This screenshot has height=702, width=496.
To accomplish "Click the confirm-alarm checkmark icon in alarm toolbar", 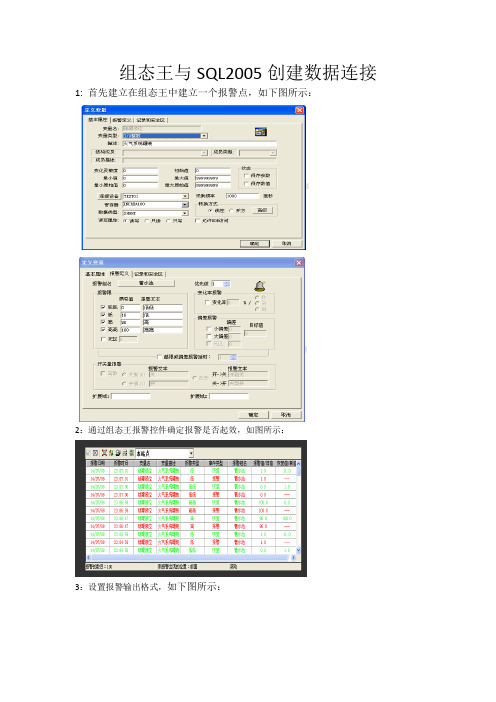I will (88, 453).
